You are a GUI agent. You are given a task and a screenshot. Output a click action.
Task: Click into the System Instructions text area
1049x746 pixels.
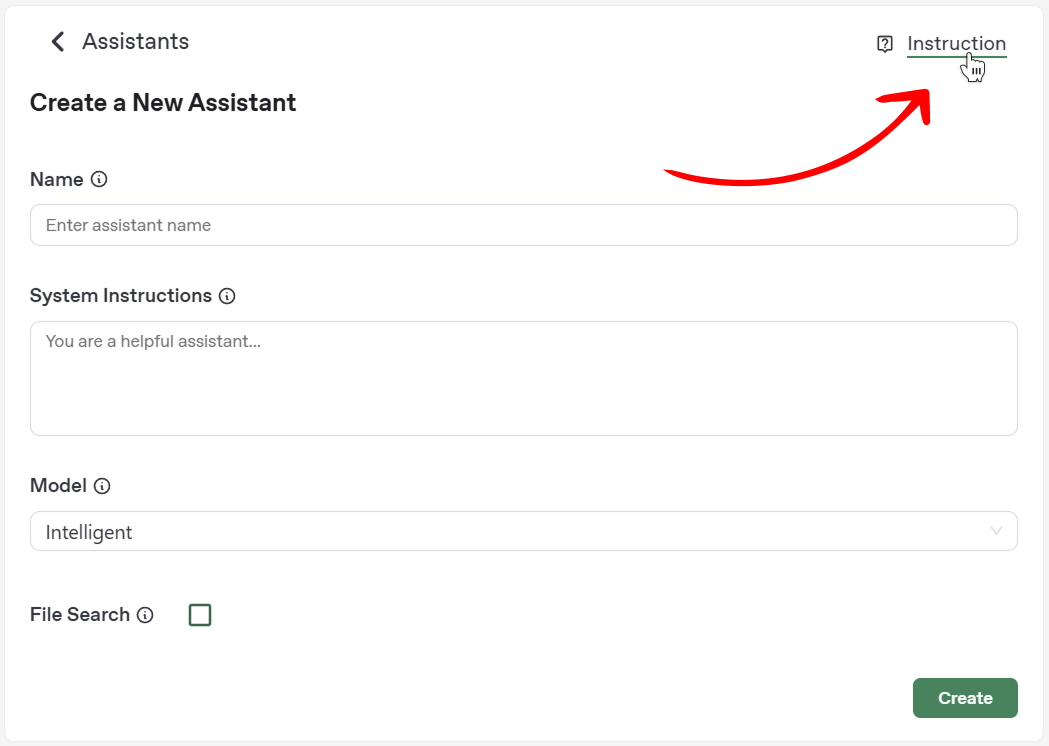tap(524, 379)
